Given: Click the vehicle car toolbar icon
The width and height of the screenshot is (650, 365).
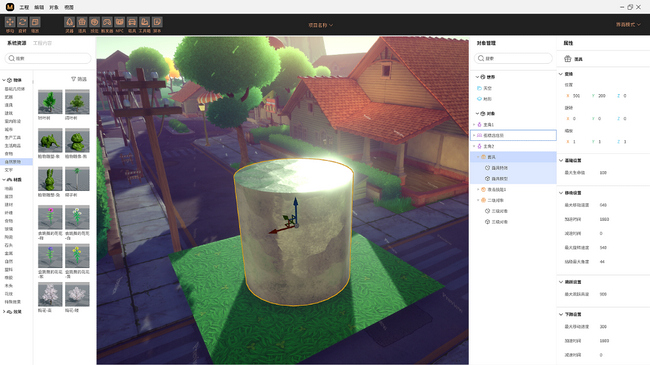Looking at the screenshot, I should point(132,22).
